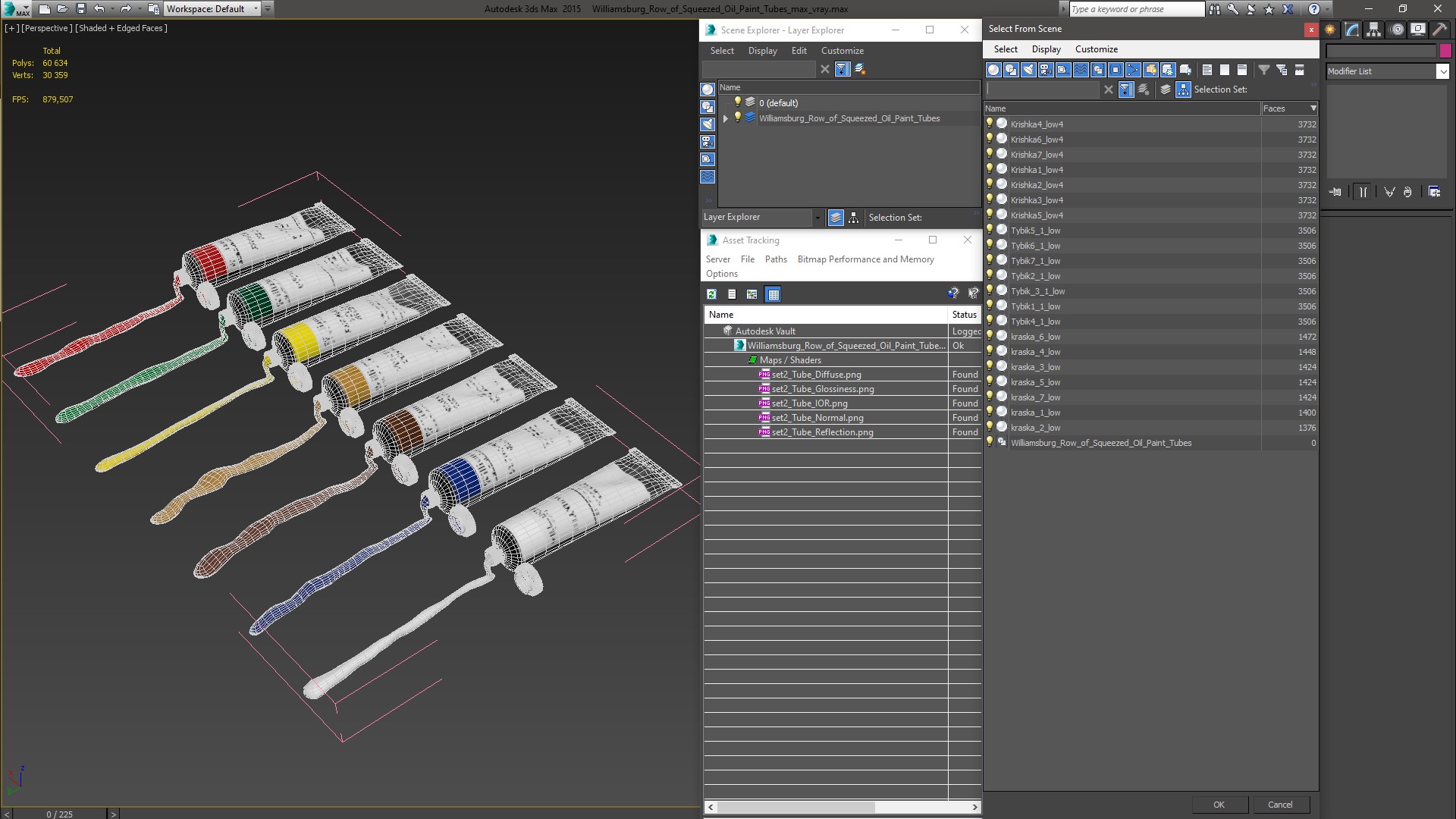
Task: Open Help dropdown arrow in title bar
Action: click(1328, 9)
